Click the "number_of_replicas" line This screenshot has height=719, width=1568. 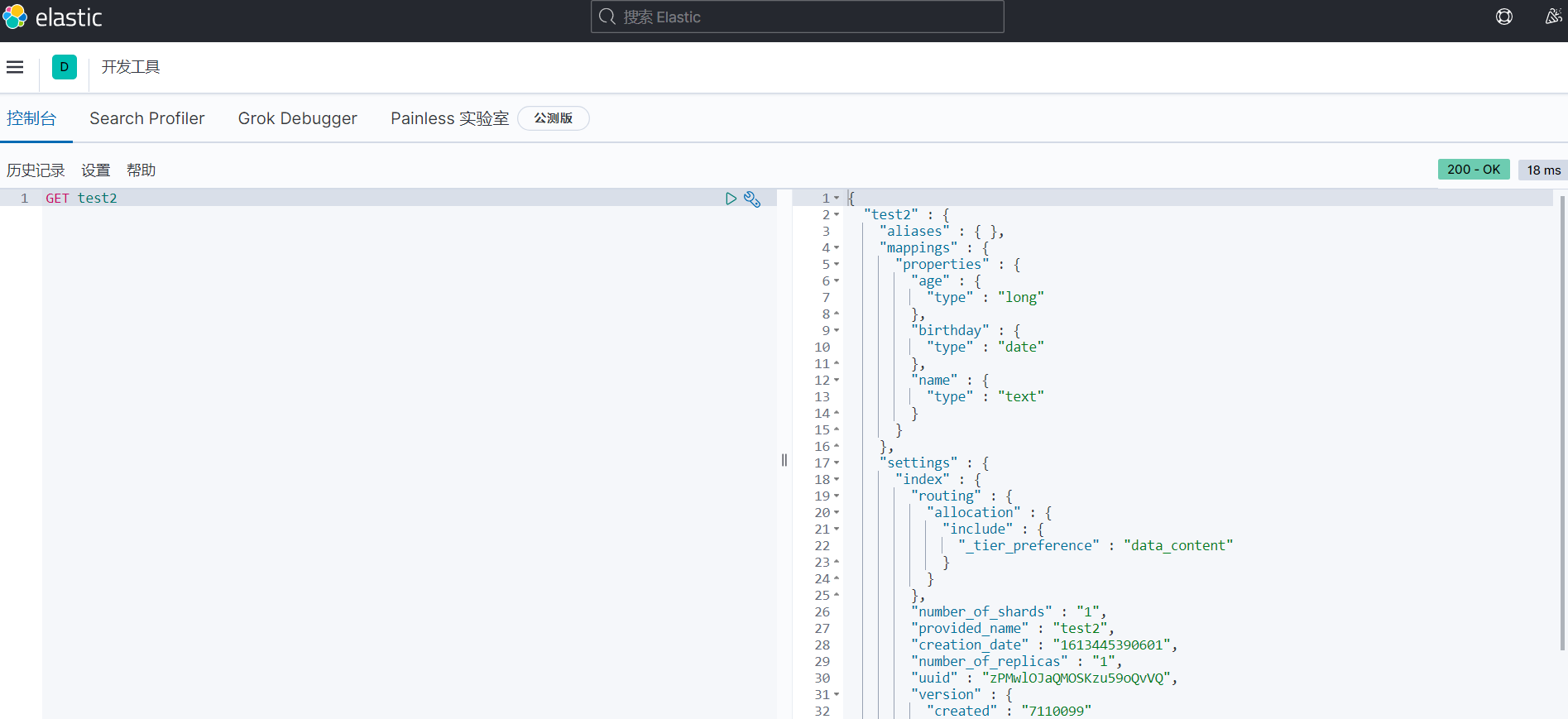coord(1017,662)
